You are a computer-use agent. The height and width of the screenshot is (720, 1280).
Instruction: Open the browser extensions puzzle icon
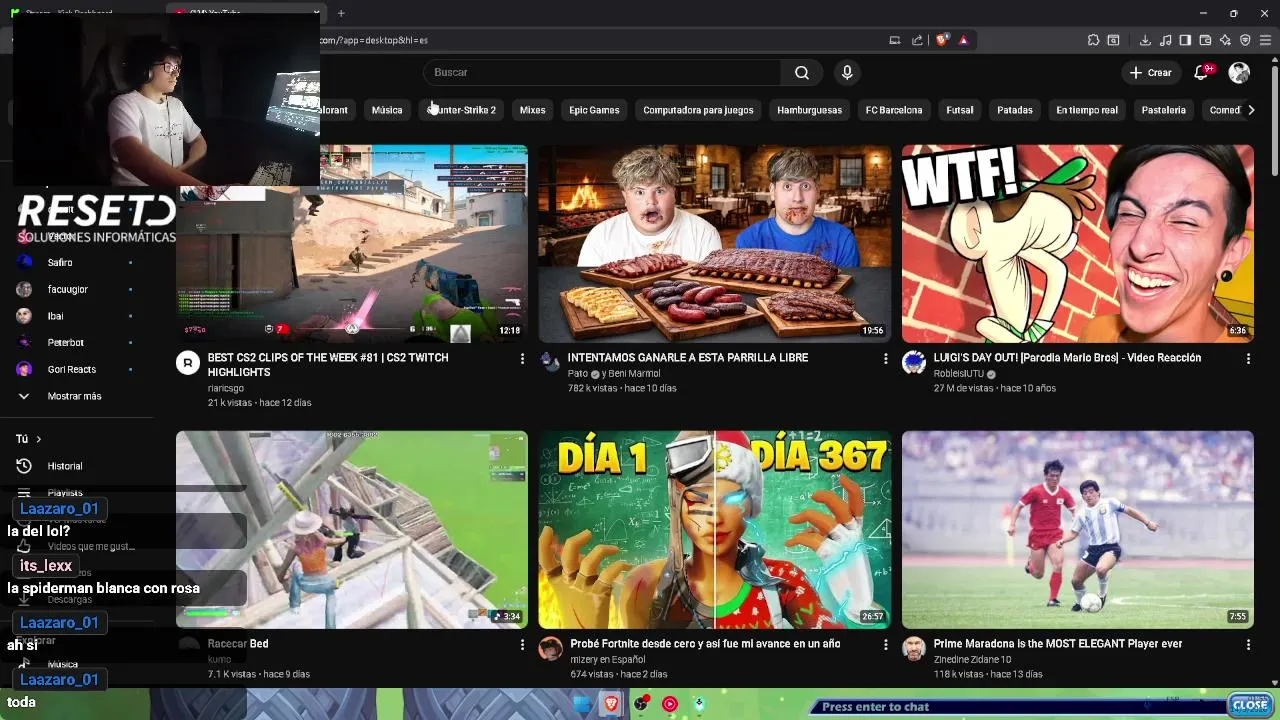[1093, 40]
